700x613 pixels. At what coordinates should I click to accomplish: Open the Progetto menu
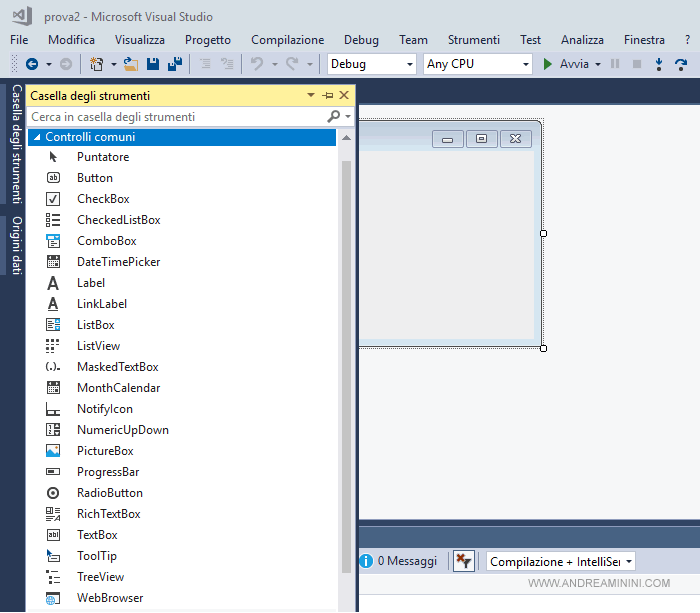pyautogui.click(x=207, y=40)
